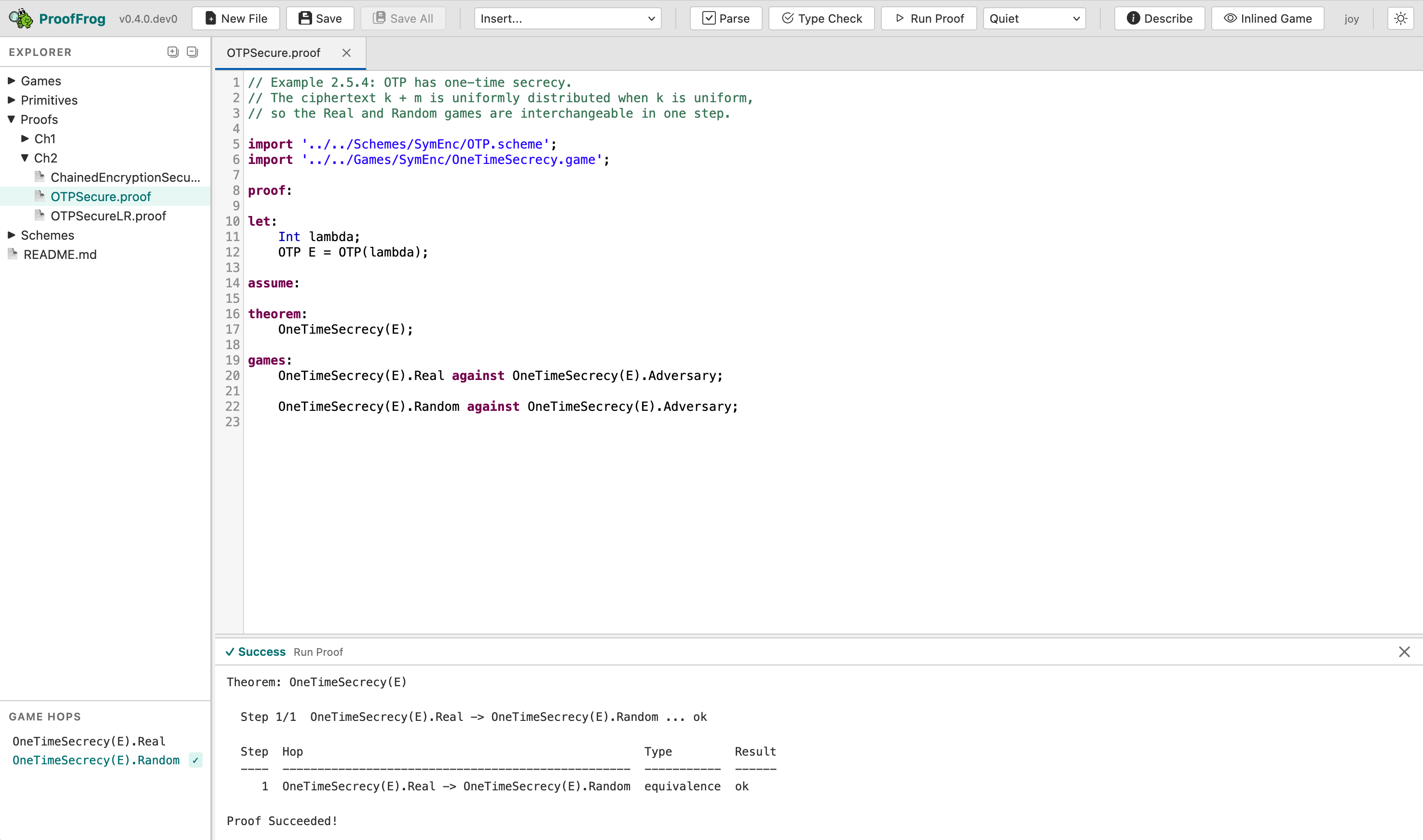Open the Quiet verbosity dropdown
The width and height of the screenshot is (1423, 840).
click(1034, 19)
